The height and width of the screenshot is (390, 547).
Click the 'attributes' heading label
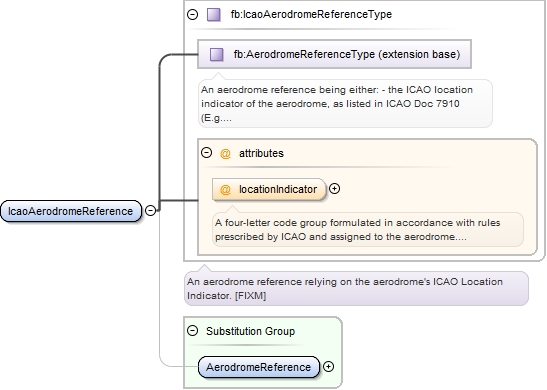261,153
